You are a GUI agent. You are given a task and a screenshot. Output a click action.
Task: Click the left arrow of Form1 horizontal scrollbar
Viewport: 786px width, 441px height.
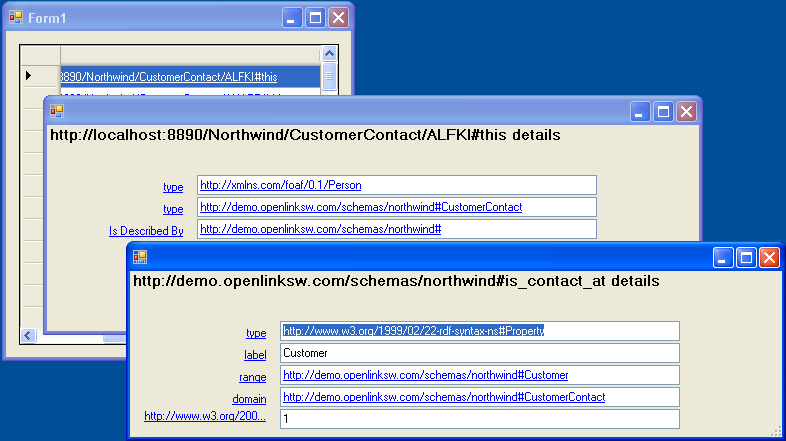pos(28,336)
